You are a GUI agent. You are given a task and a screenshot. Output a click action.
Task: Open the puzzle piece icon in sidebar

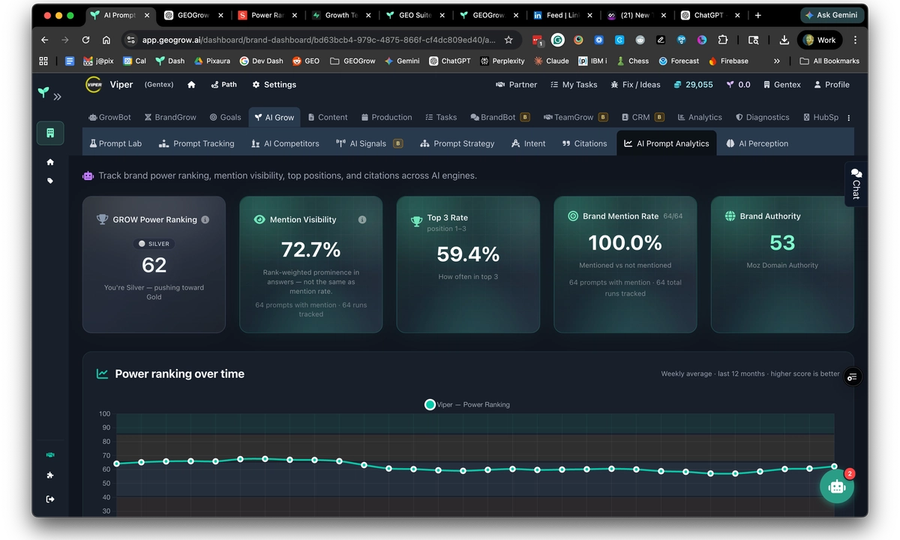(x=50, y=475)
